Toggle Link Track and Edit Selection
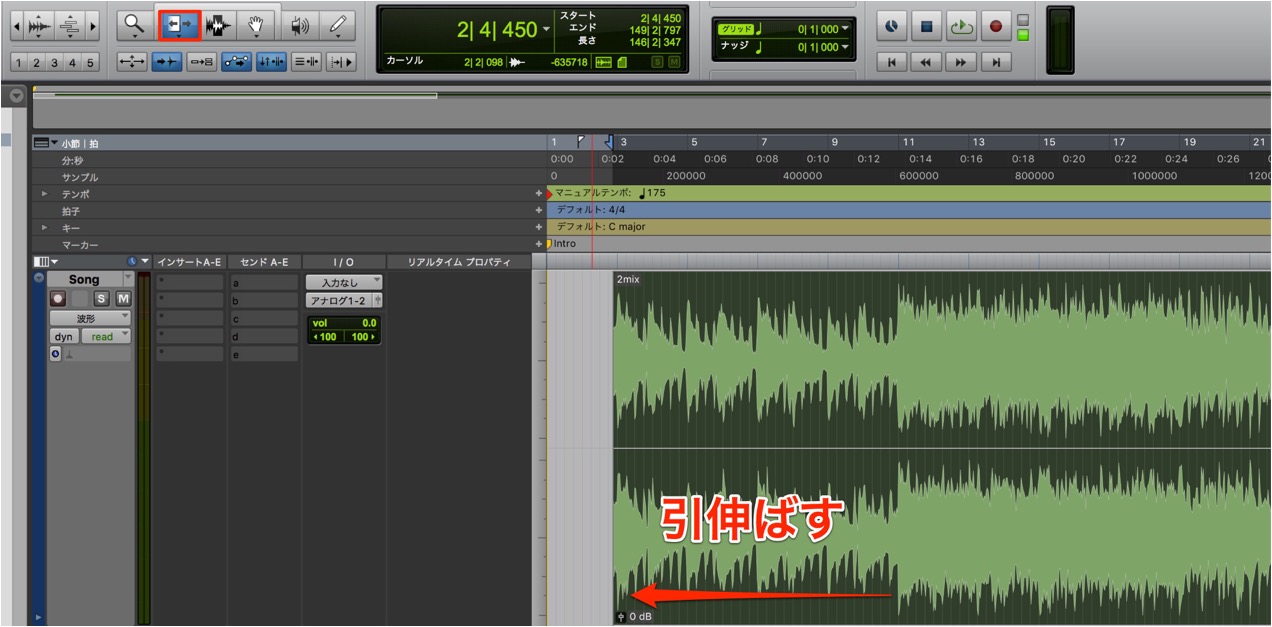The width and height of the screenshot is (1272, 627). [x=306, y=62]
